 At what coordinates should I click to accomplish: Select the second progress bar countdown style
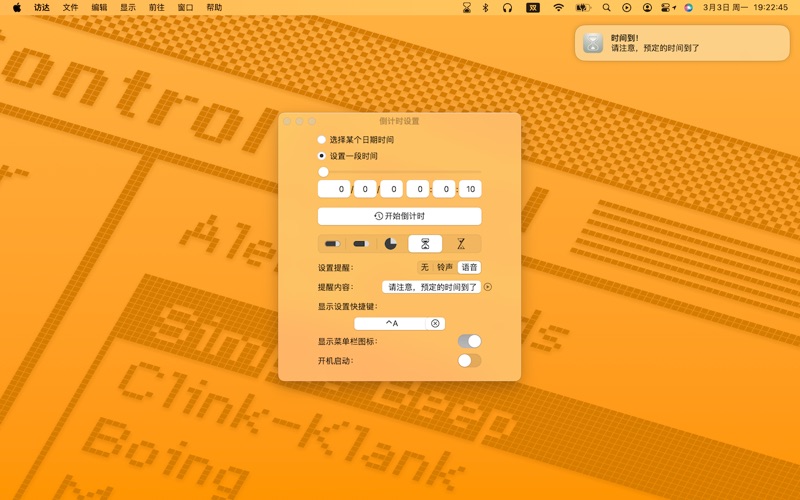(x=361, y=244)
